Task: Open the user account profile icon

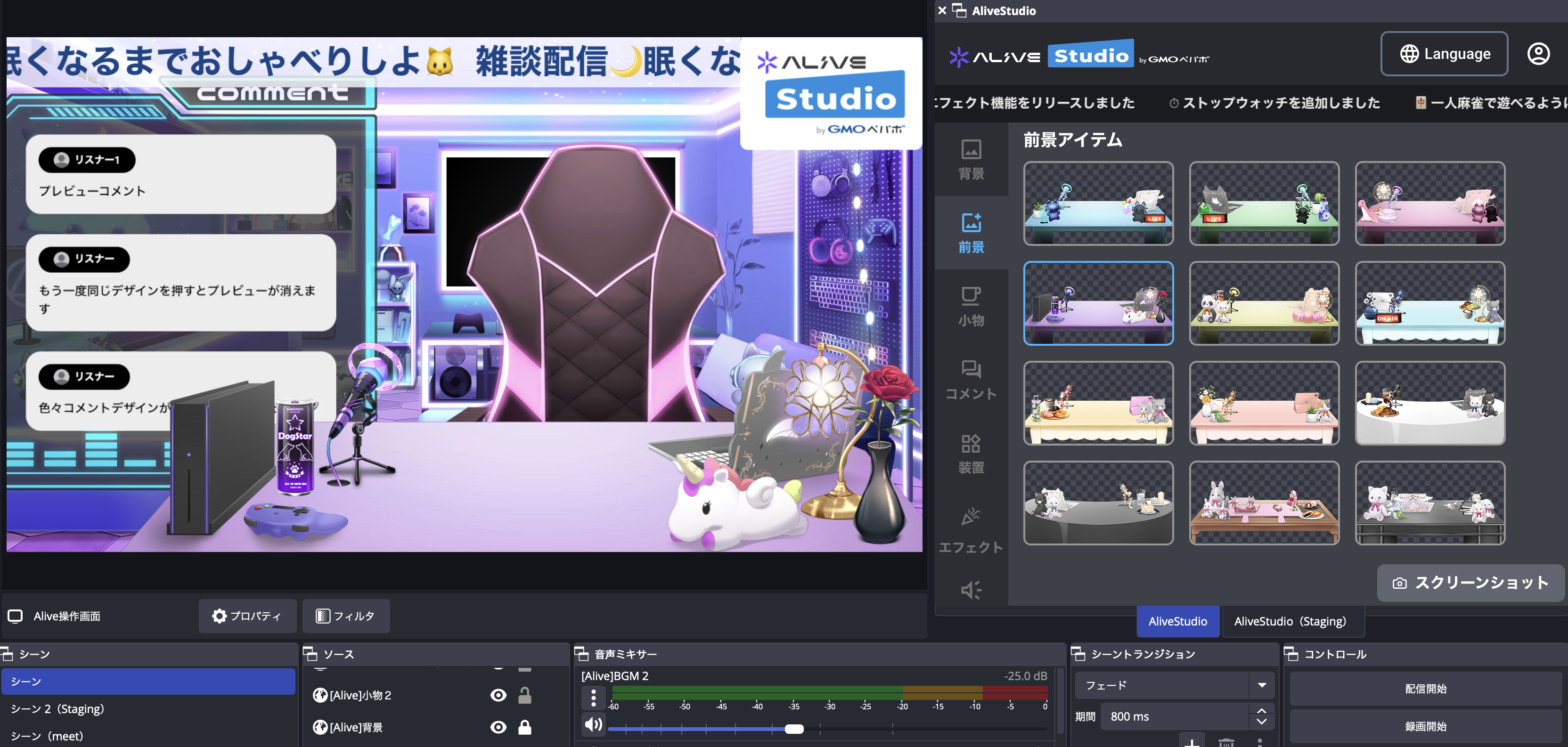Action: coord(1538,54)
